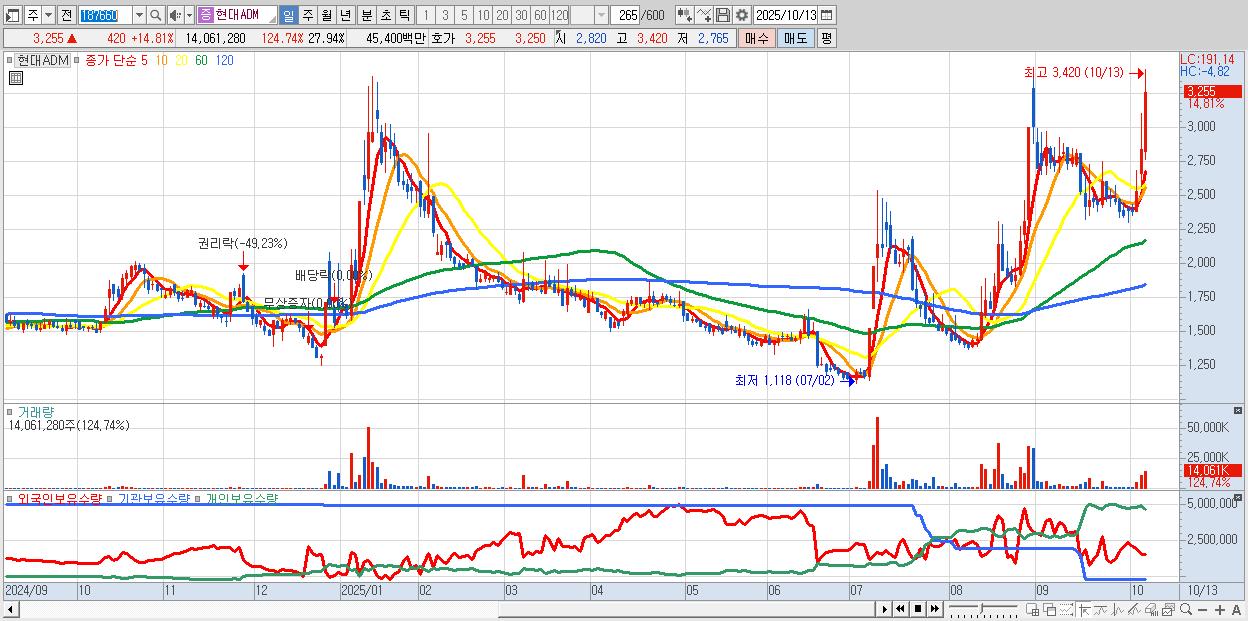The width and height of the screenshot is (1248, 621).
Task: Click the volatility line chart icon at bottom
Action: (x=1118, y=610)
